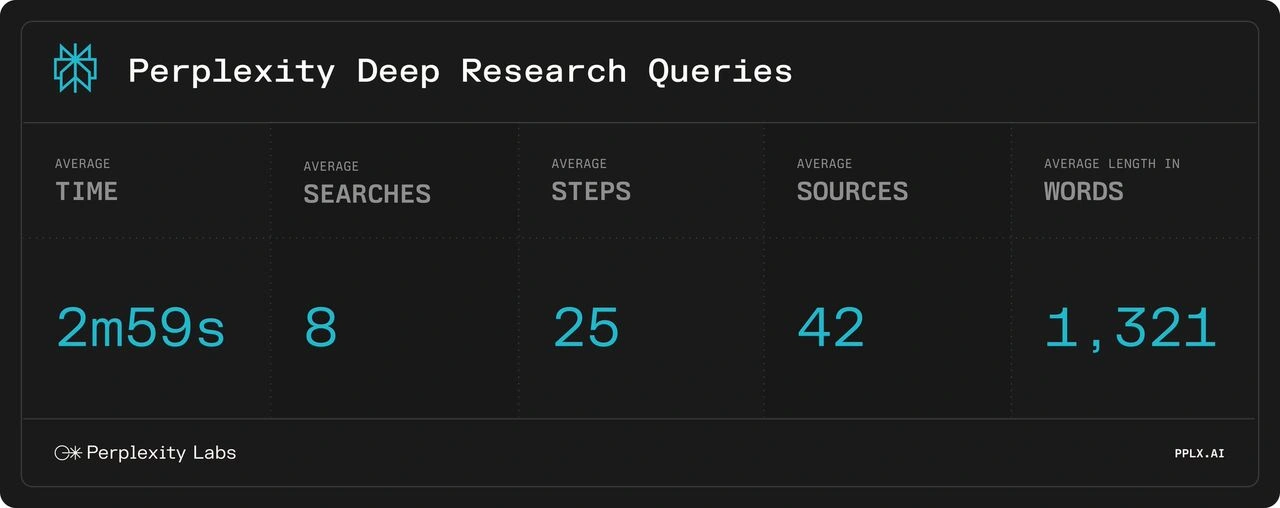Screen dimensions: 1280x508
Task: Click the 'SEARCHES' column label
Action: (367, 194)
